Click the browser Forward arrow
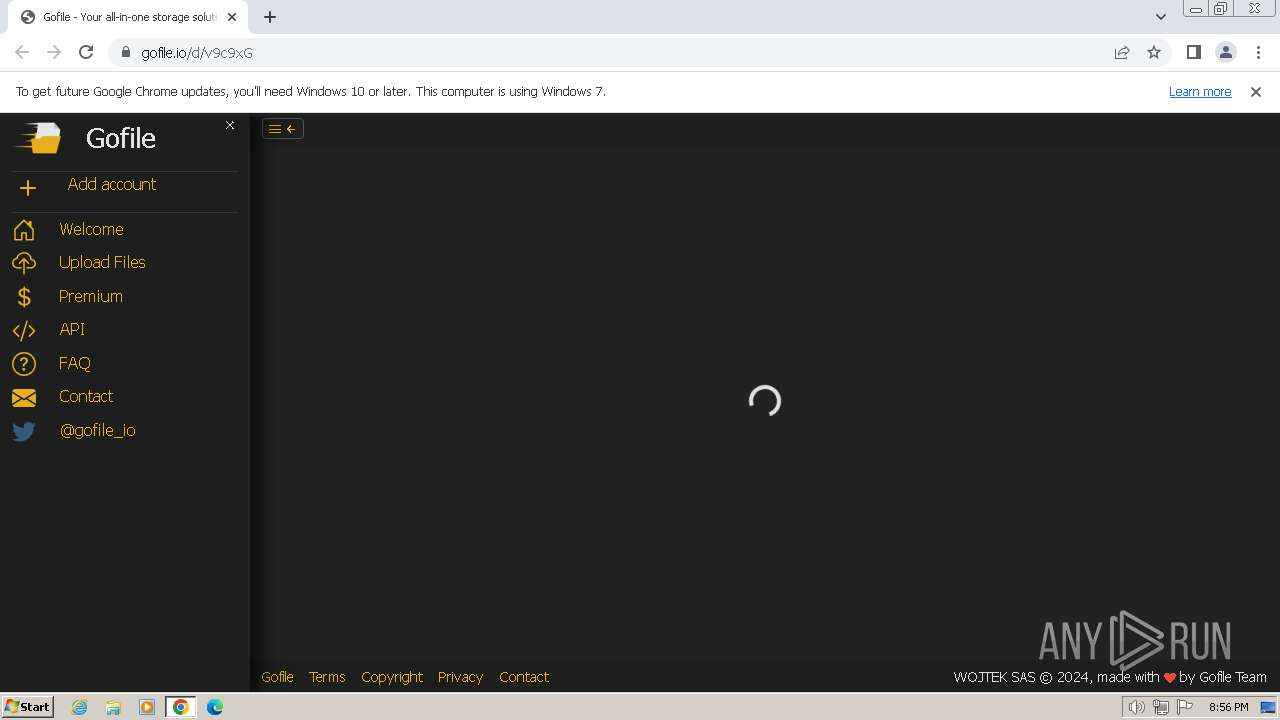 tap(54, 52)
